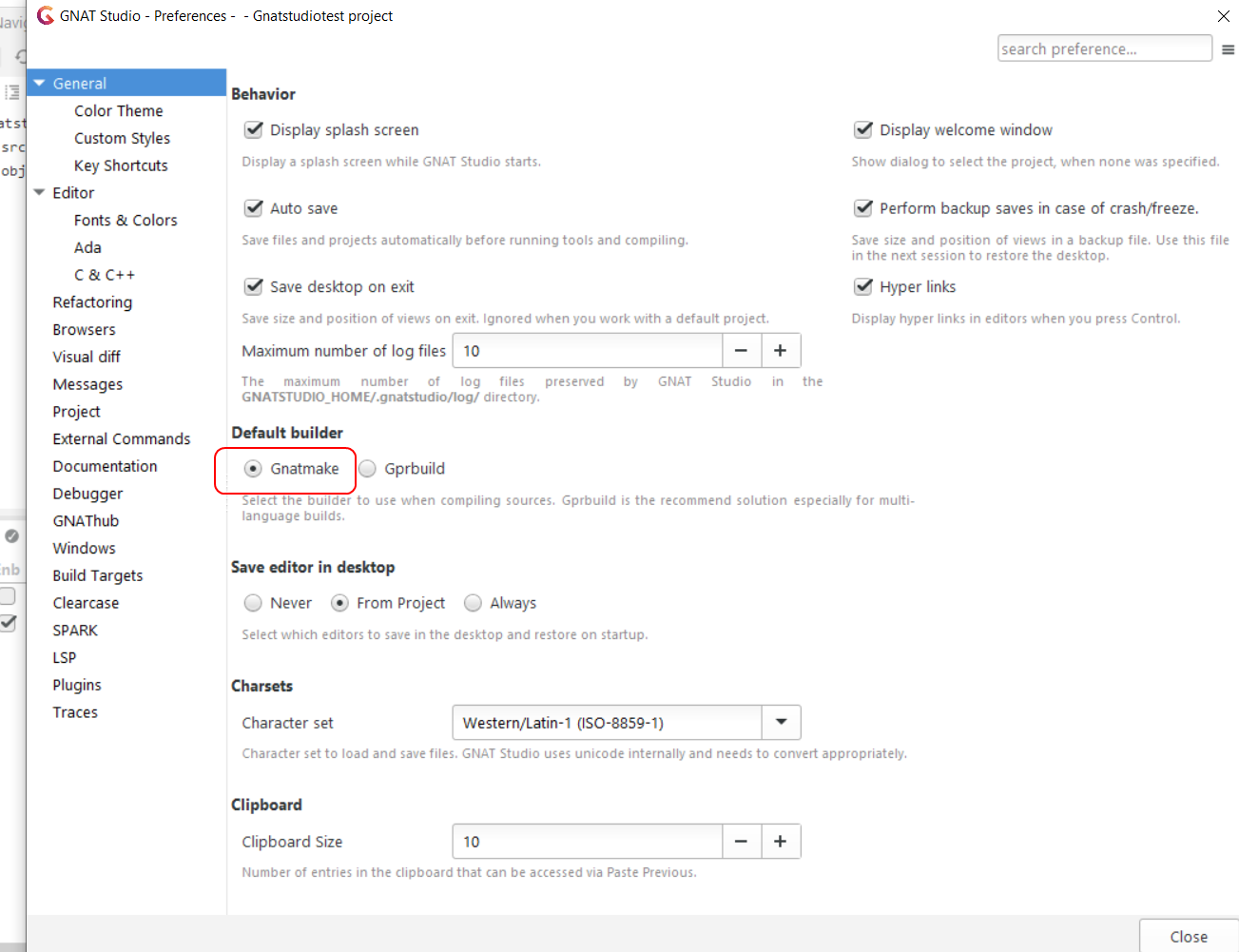Select LSP preferences page
The width and height of the screenshot is (1239, 952).
pos(65,657)
